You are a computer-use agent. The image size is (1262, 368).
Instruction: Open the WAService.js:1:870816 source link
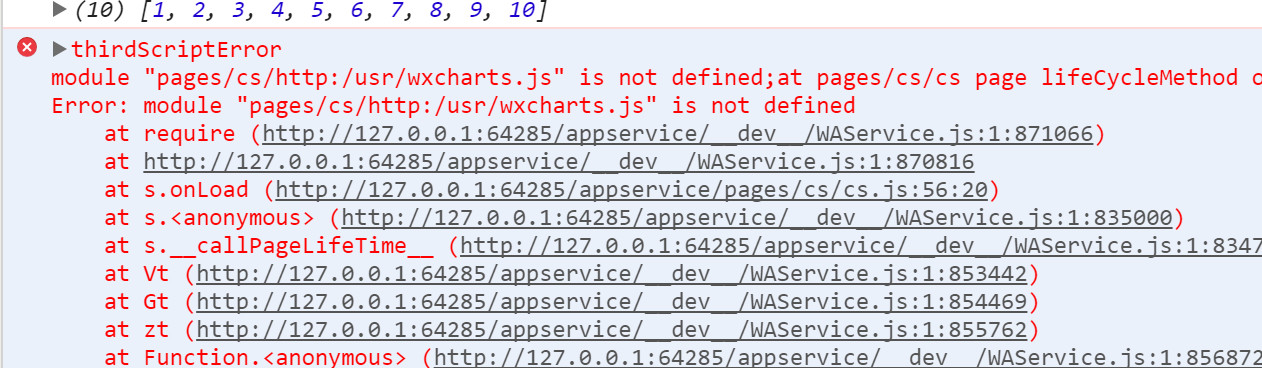(x=559, y=162)
